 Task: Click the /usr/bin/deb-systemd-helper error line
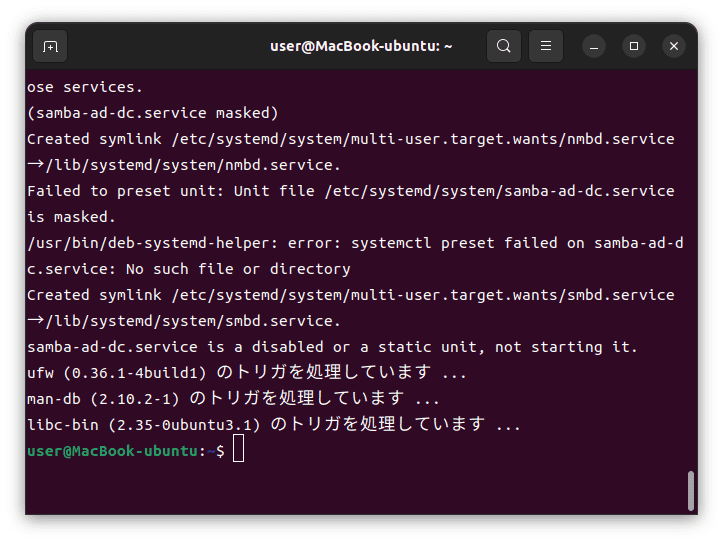(355, 243)
